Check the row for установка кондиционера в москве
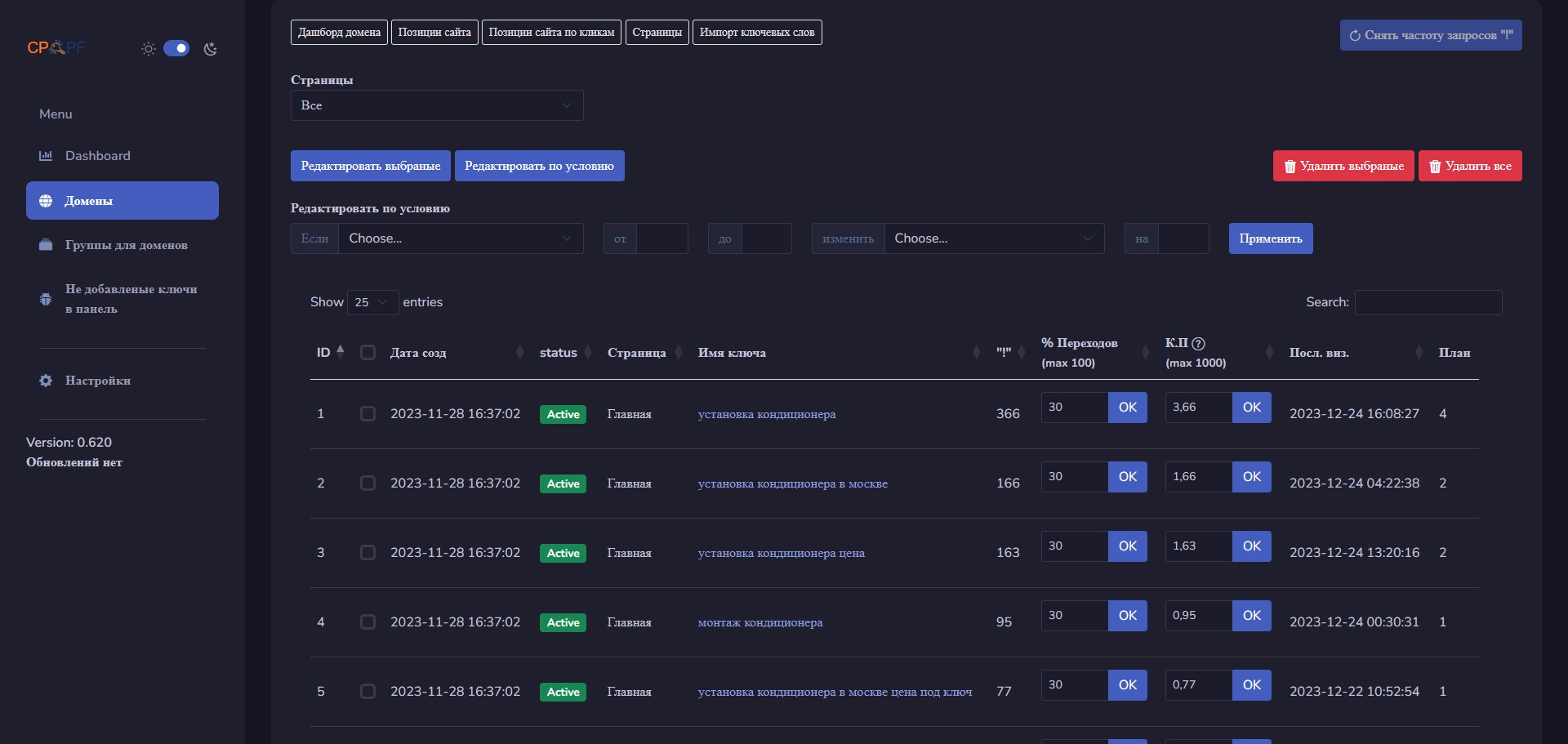 click(x=368, y=483)
